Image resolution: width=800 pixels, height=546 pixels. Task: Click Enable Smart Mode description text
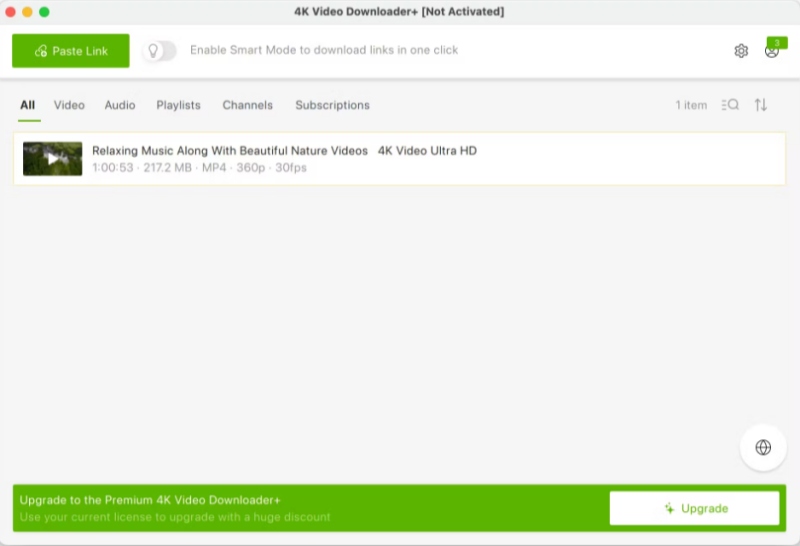[324, 50]
